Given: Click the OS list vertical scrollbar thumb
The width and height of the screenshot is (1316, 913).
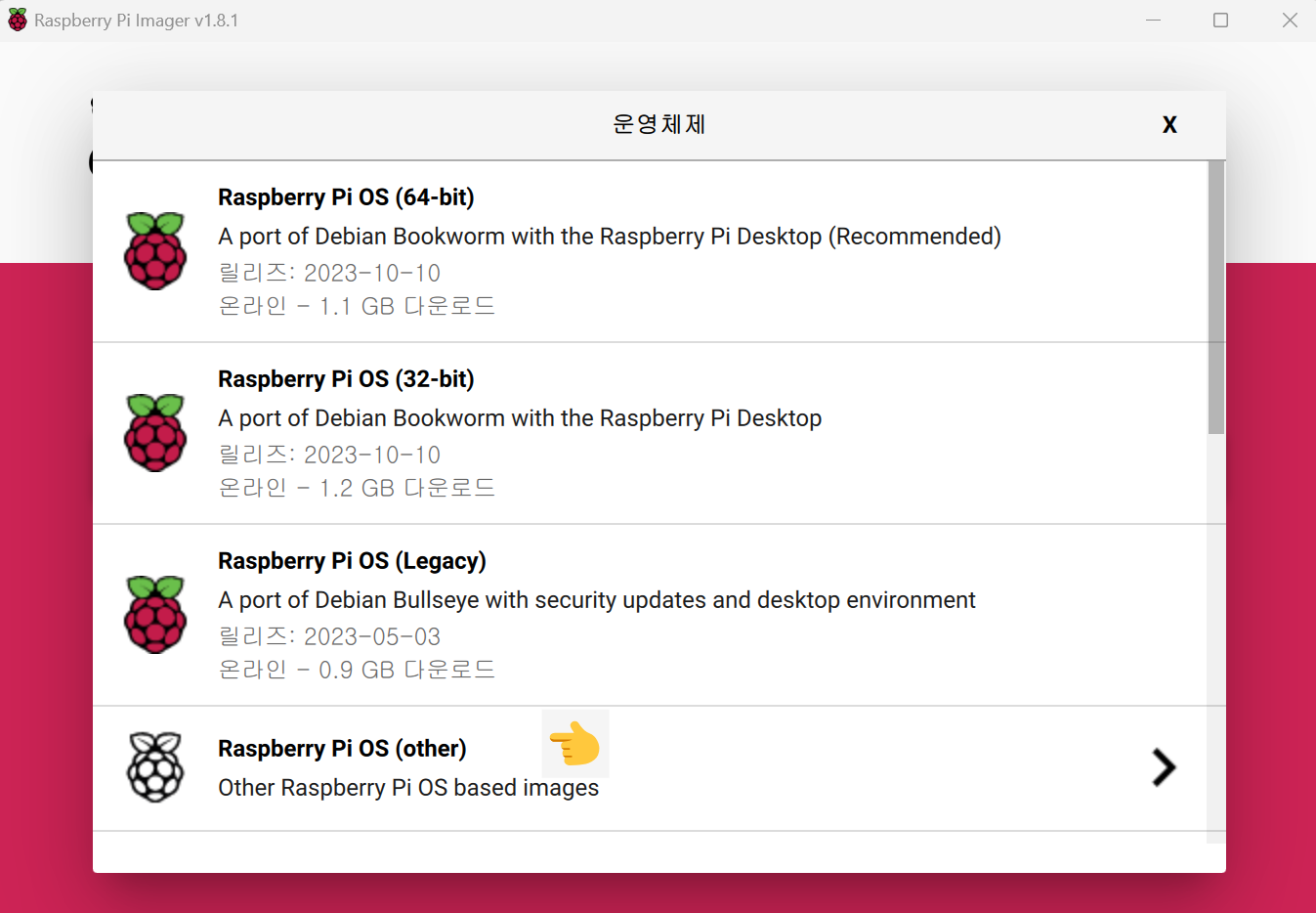Looking at the screenshot, I should (1216, 297).
